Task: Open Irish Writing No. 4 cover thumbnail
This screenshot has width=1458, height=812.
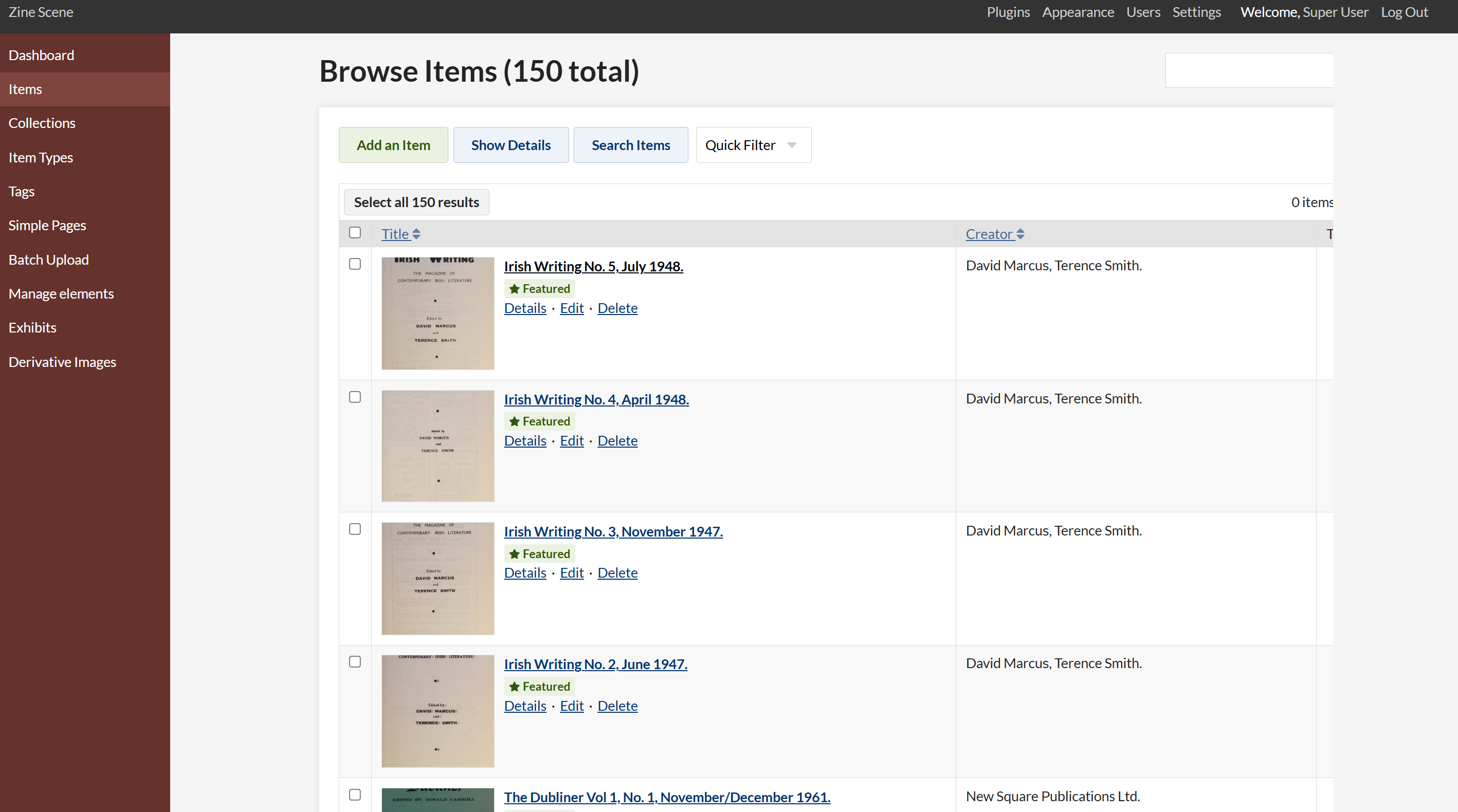Action: (x=438, y=446)
